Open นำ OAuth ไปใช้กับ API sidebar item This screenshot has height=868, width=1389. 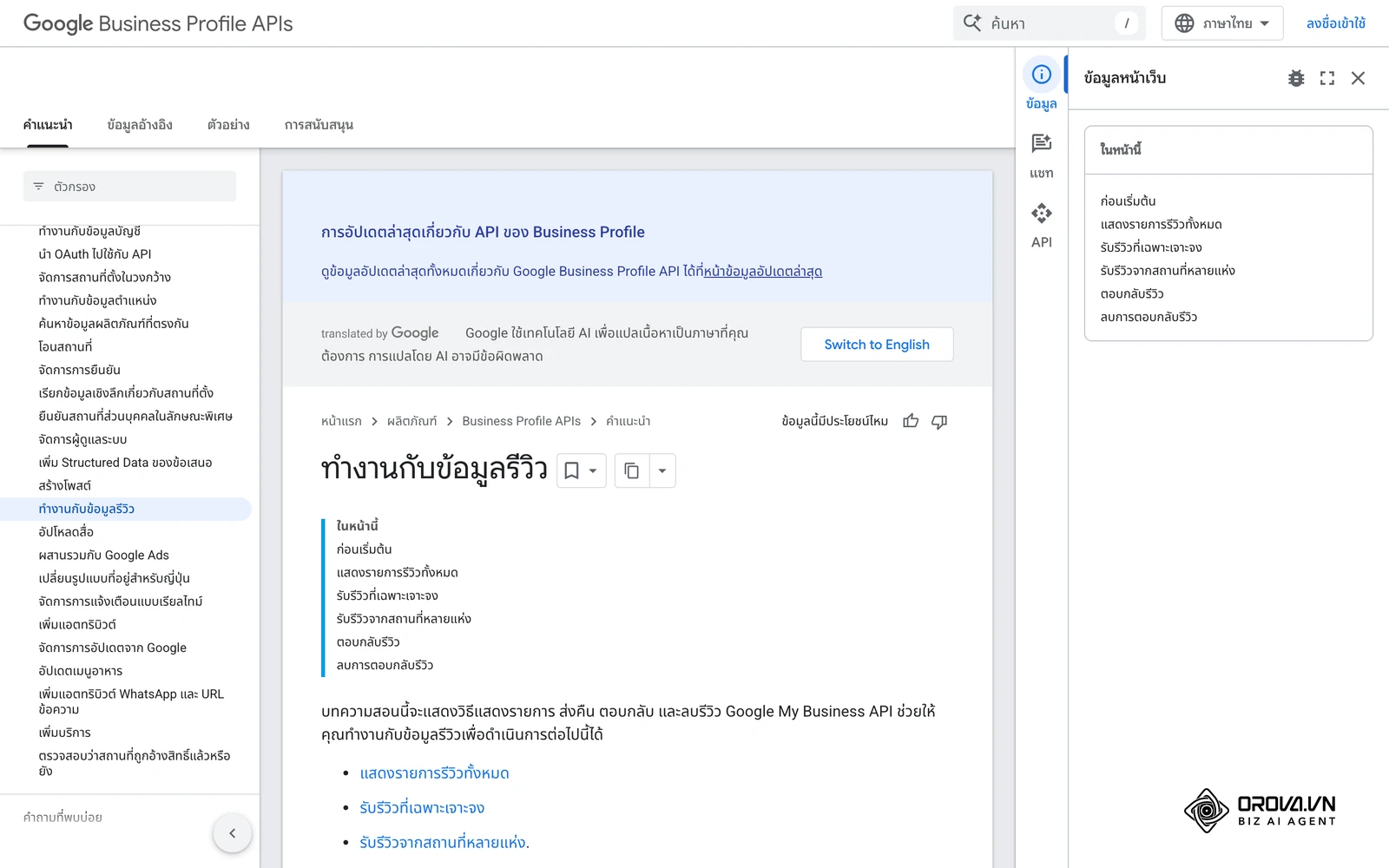coord(95,254)
